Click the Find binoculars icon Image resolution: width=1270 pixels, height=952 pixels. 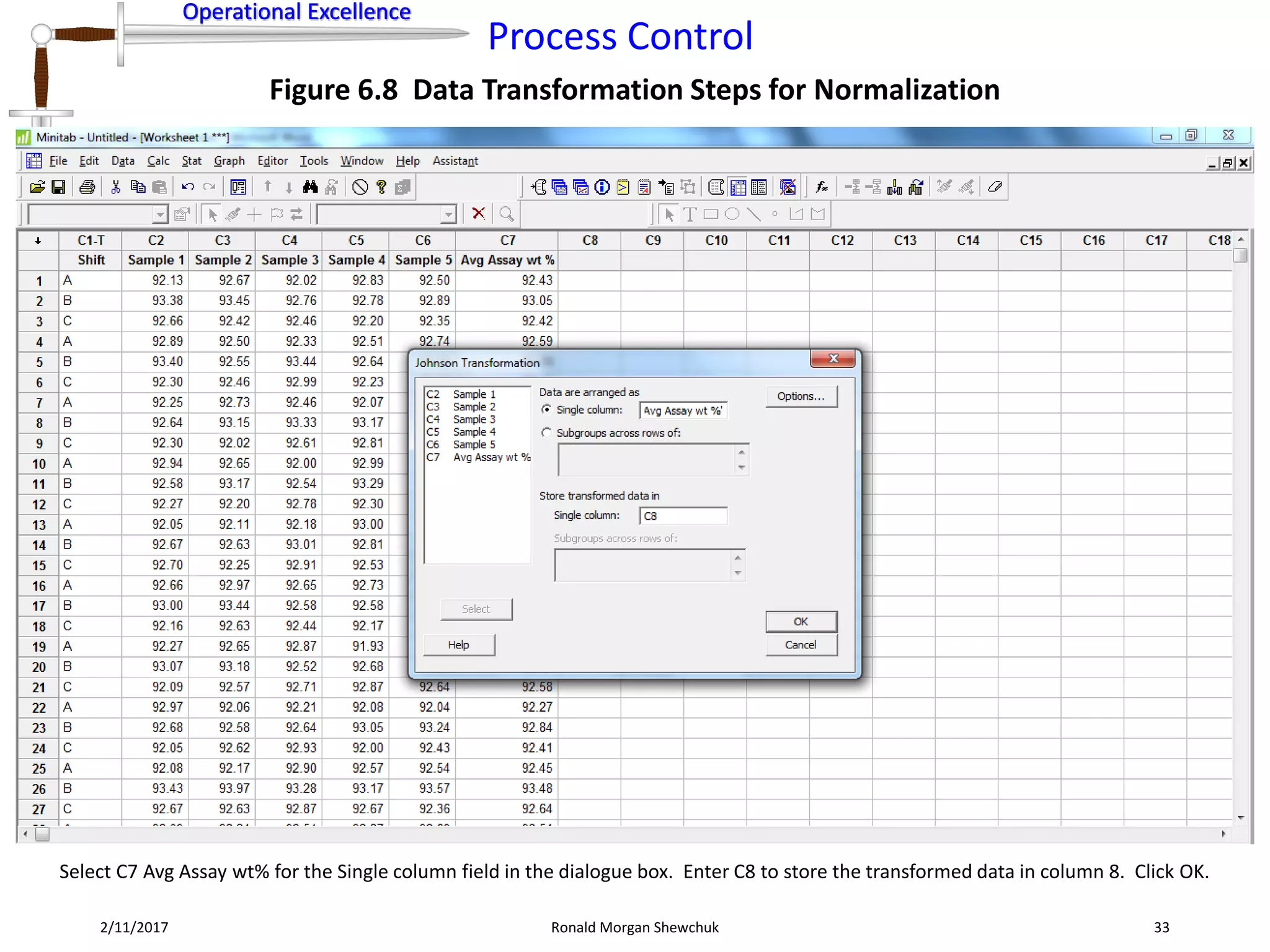(310, 187)
